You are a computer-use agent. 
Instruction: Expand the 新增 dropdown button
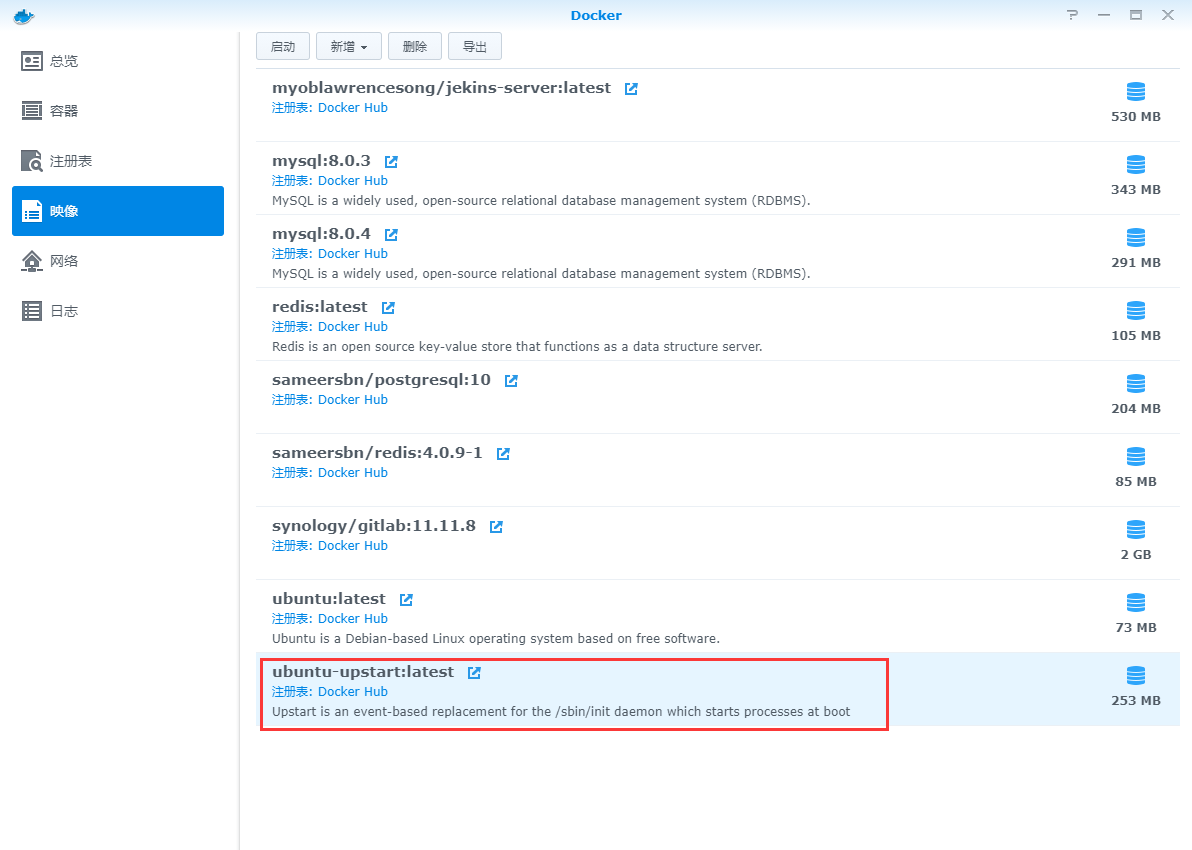click(349, 47)
